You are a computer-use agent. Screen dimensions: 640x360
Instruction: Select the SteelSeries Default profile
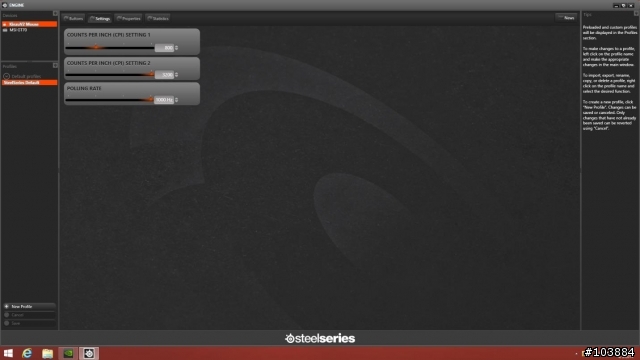(x=29, y=82)
